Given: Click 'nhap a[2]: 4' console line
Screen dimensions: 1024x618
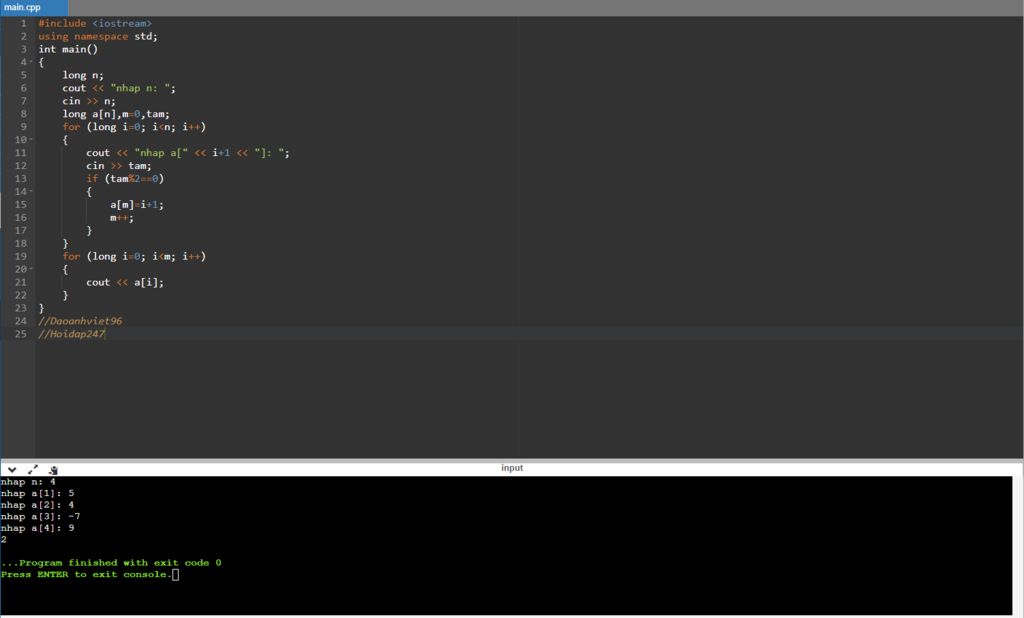Looking at the screenshot, I should tap(37, 505).
